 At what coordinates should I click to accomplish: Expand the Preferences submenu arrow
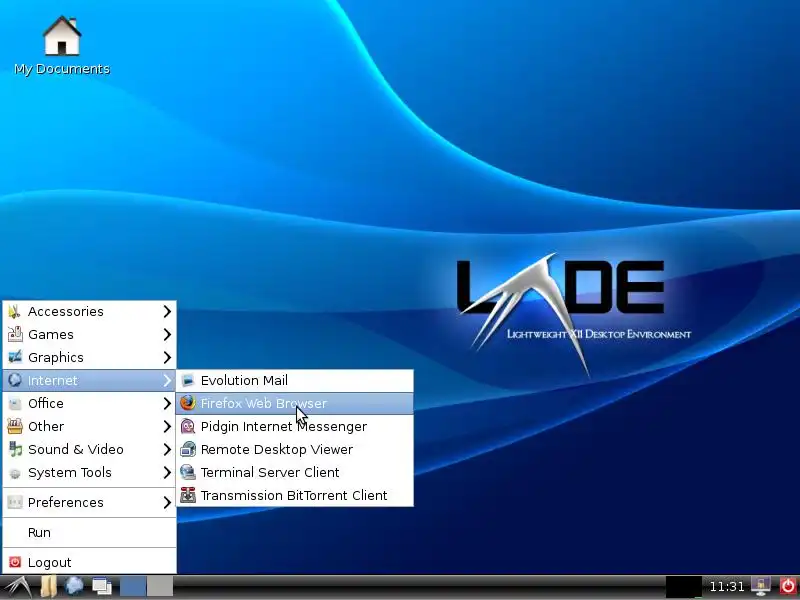pyautogui.click(x=167, y=503)
